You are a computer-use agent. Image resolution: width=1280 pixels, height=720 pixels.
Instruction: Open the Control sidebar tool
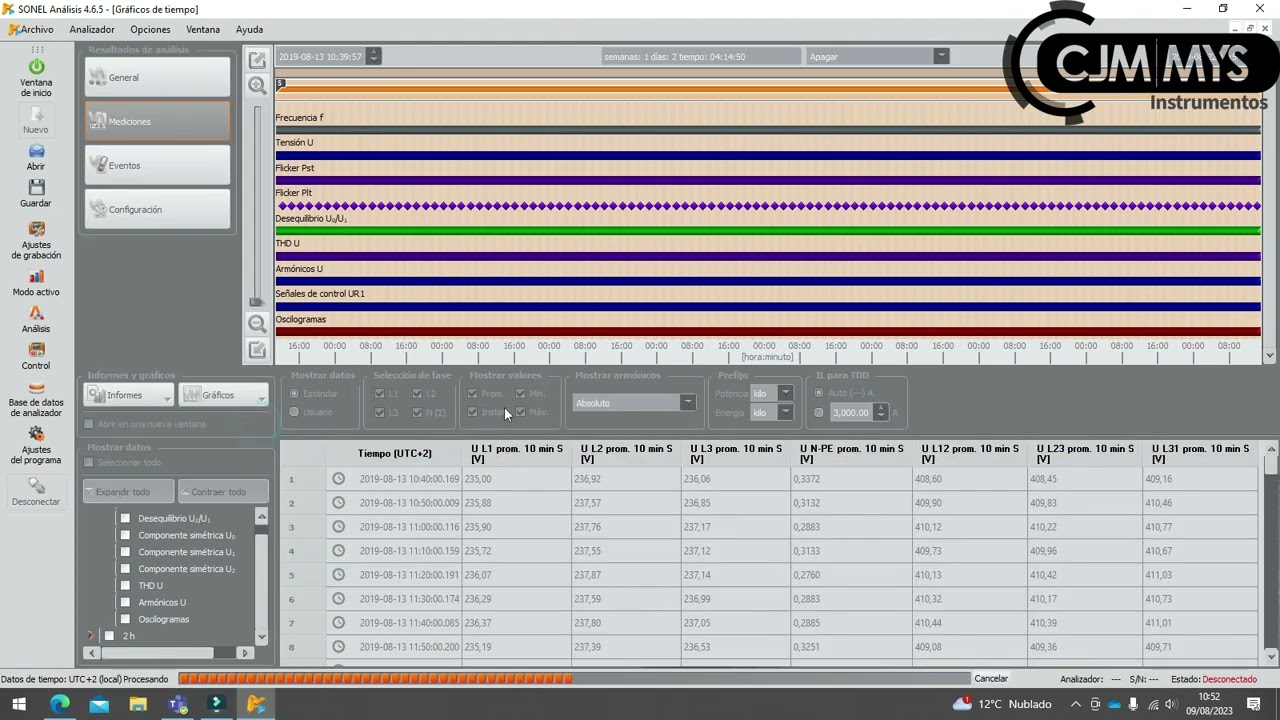coord(36,356)
